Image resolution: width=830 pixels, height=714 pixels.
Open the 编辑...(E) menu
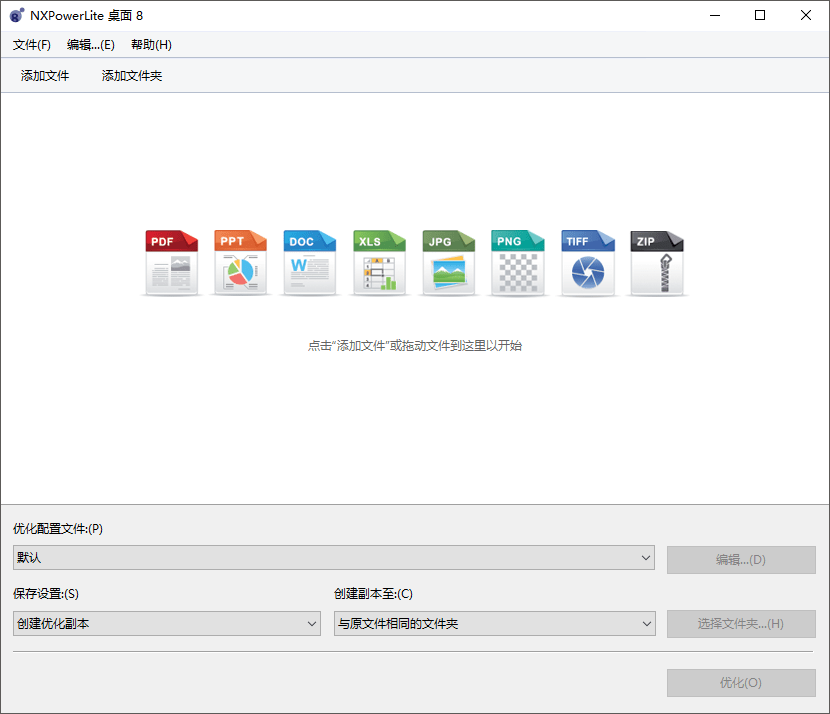pyautogui.click(x=92, y=44)
